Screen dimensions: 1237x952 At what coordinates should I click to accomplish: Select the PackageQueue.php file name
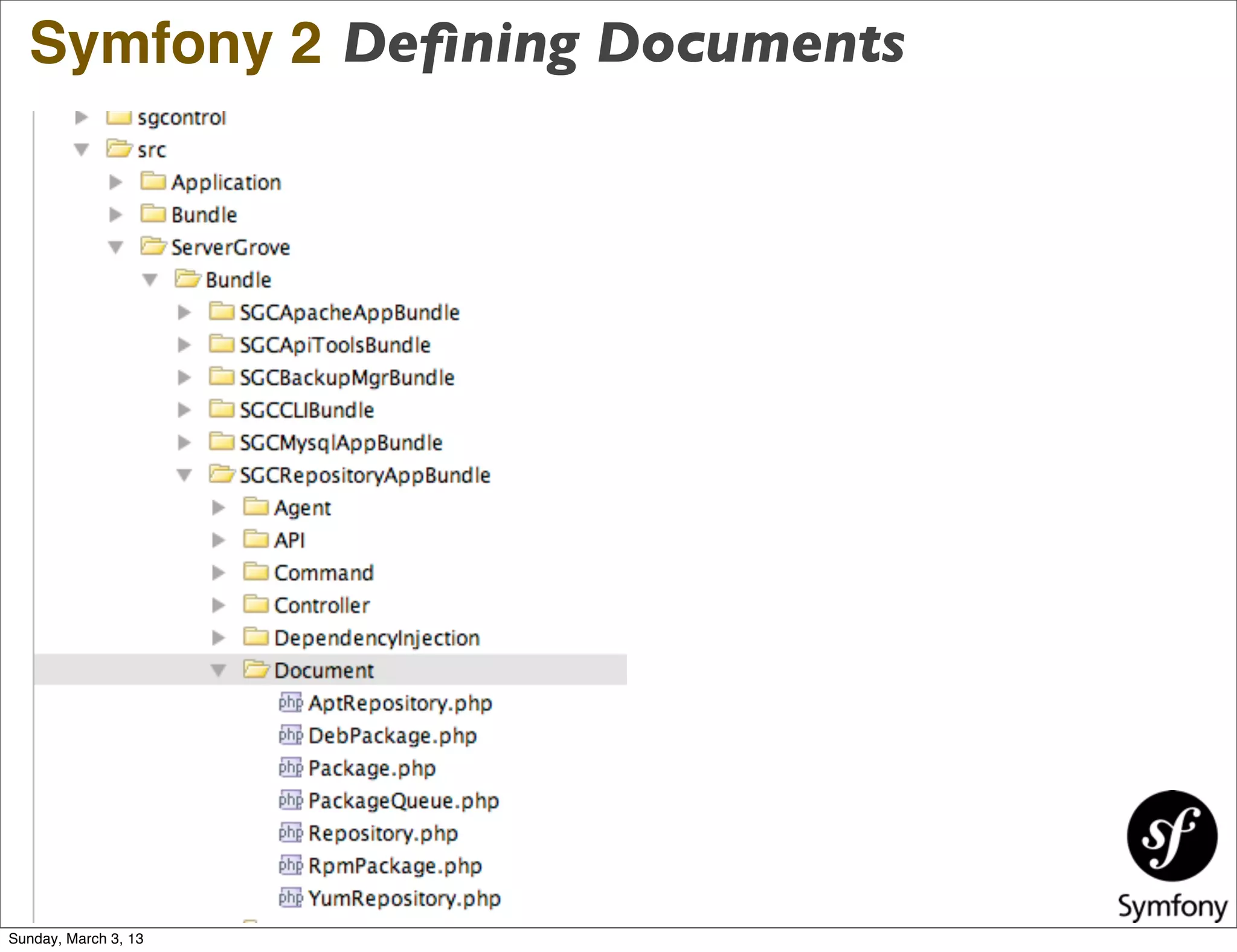[x=403, y=802]
